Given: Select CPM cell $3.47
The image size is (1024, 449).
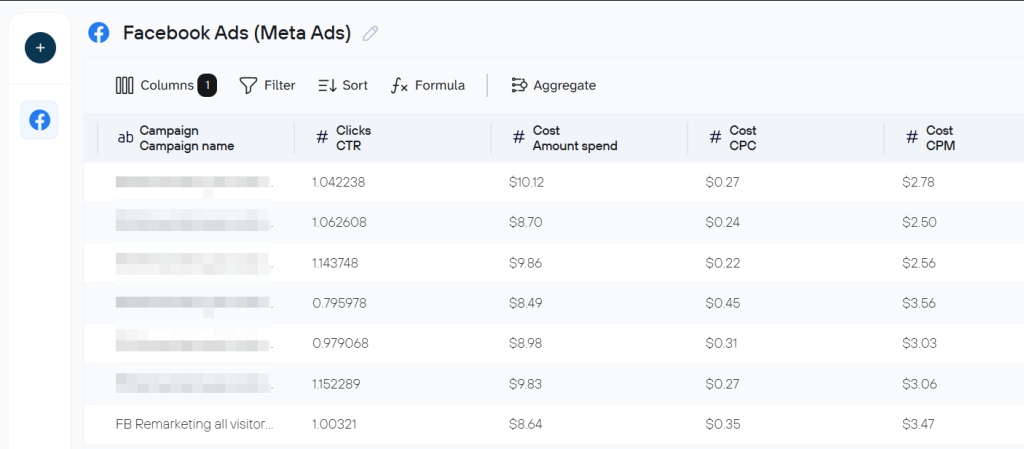Looking at the screenshot, I should (x=919, y=424).
